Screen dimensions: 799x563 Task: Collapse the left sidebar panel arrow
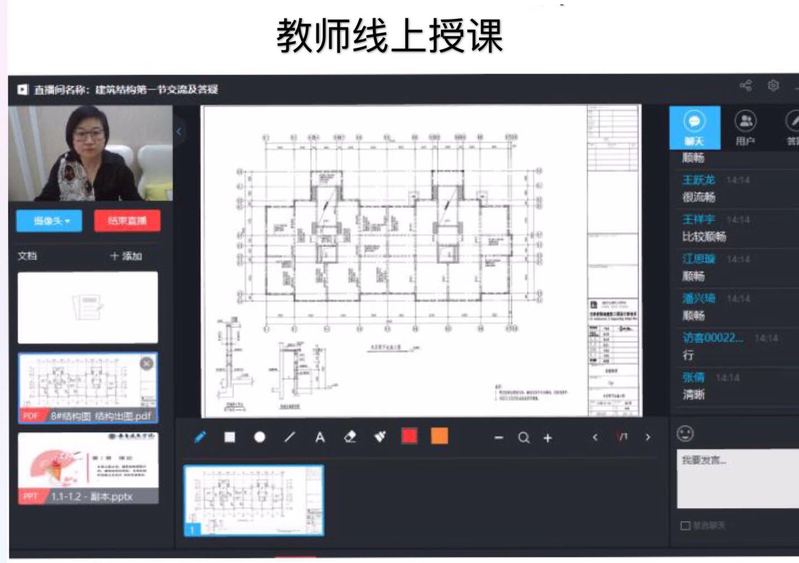point(179,131)
